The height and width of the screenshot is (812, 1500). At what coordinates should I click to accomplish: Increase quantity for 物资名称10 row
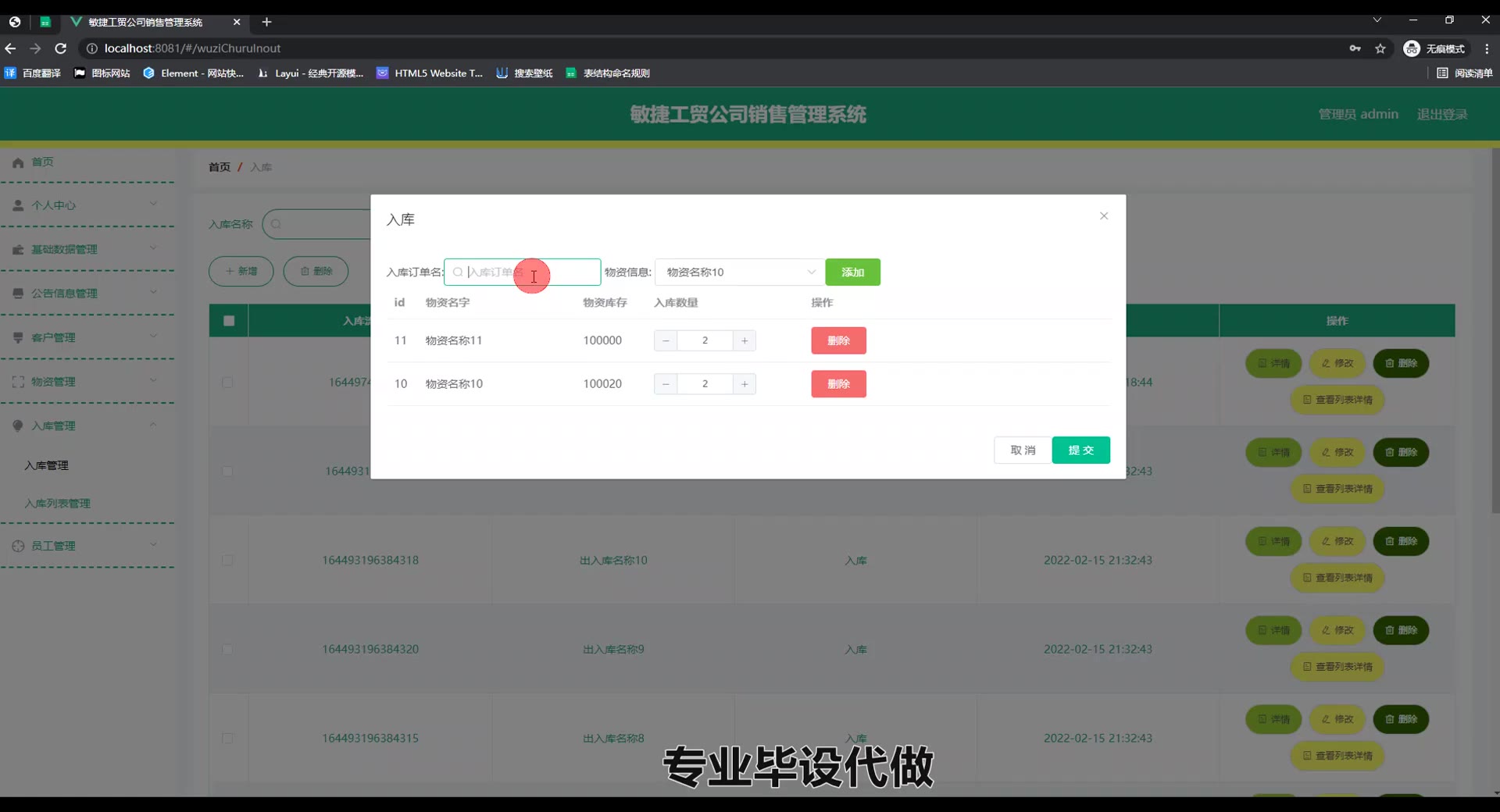coord(745,384)
